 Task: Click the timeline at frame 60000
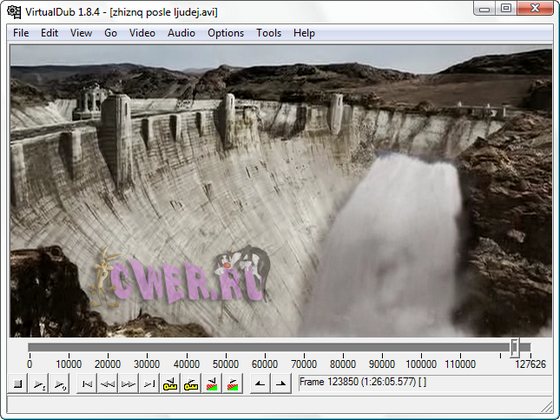tap(265, 348)
